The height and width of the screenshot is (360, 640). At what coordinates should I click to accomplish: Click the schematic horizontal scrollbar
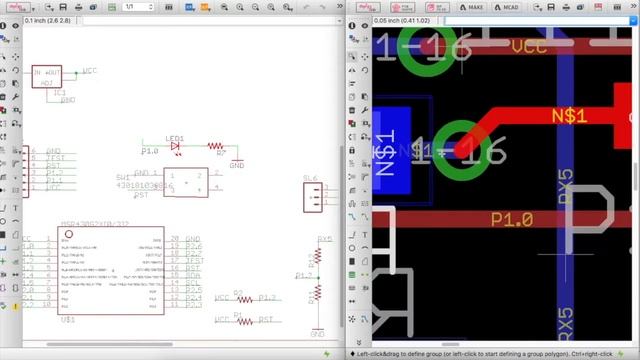point(109,344)
